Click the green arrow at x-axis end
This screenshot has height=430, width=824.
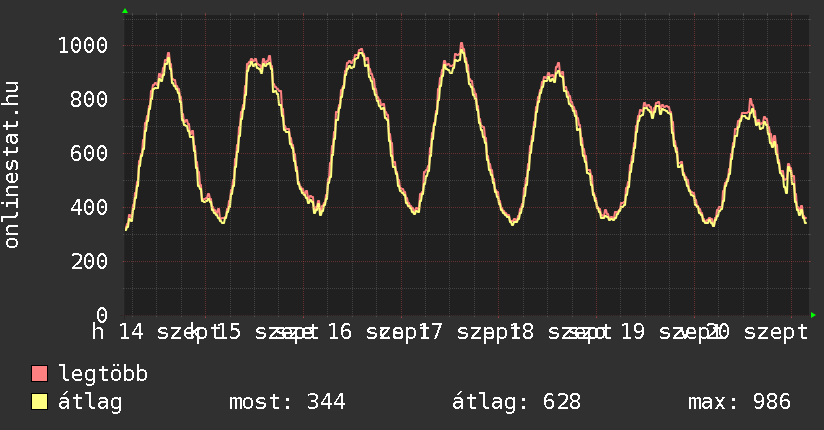813,315
